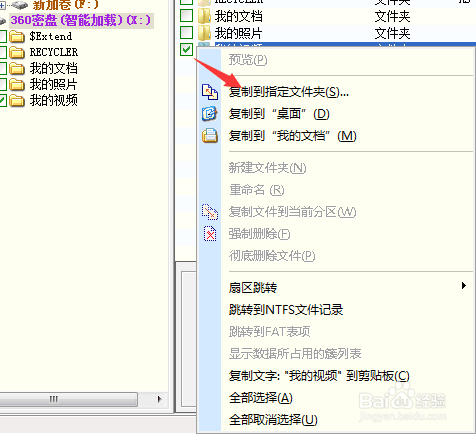This screenshot has height=434, width=476.
Task: Select 我的照片 folder in left tree
Action: click(53, 84)
